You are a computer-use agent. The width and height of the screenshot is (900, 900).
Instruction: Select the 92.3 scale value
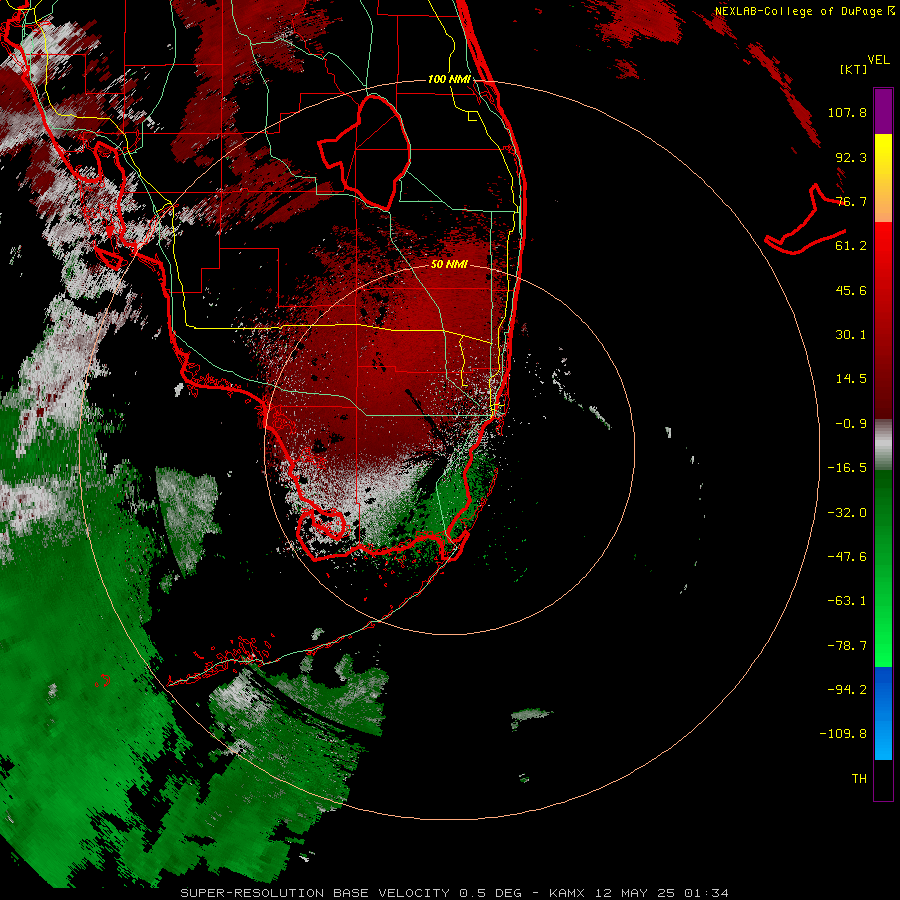851,157
